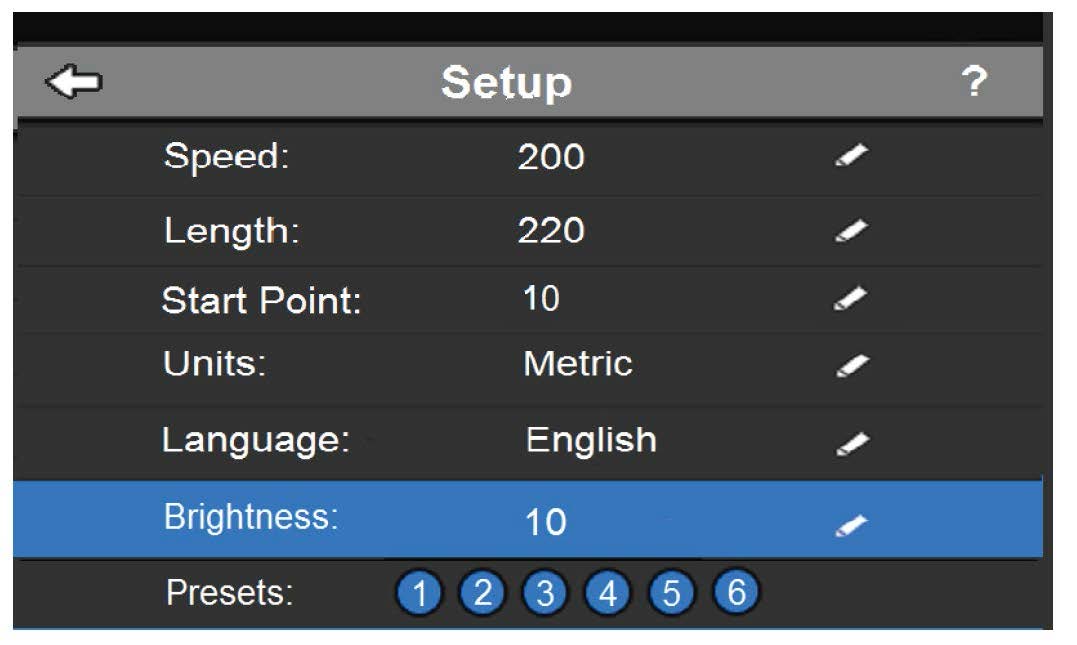This screenshot has height=645, width=1077.
Task: Select the Start Point row label
Action: click(x=262, y=300)
